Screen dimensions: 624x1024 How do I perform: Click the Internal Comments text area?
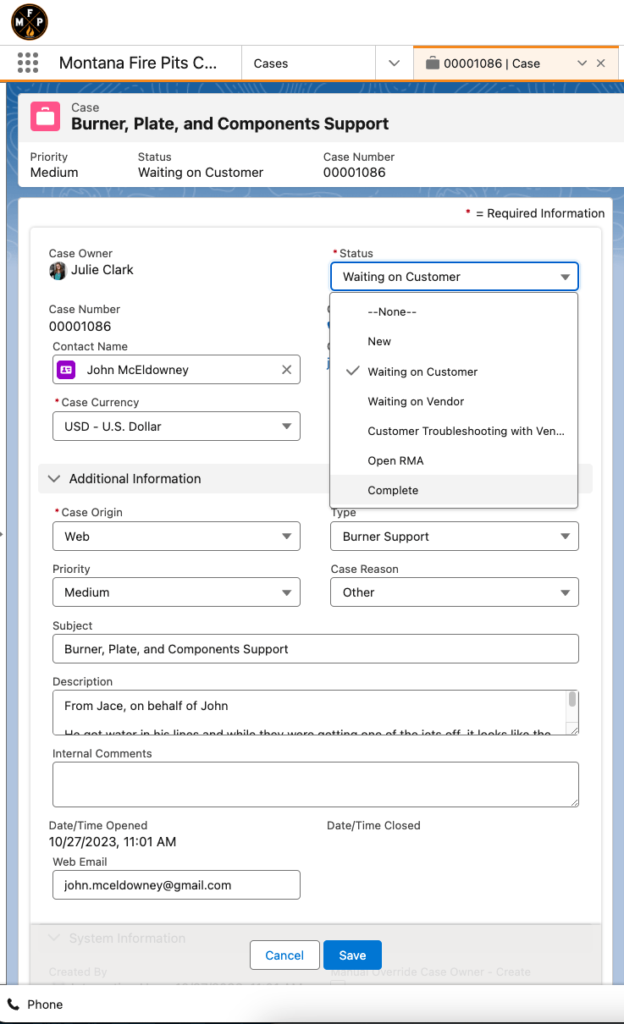pos(315,784)
